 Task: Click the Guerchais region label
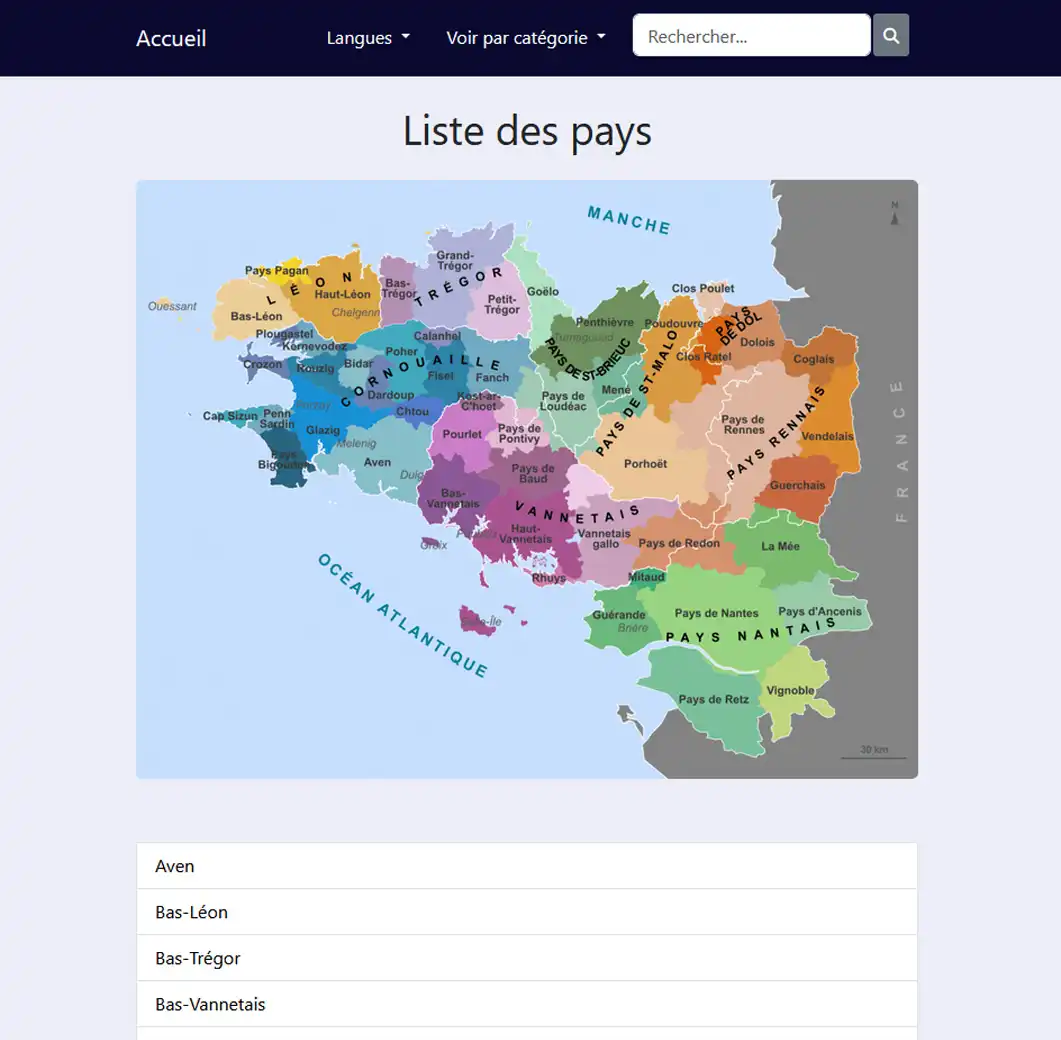(x=797, y=485)
